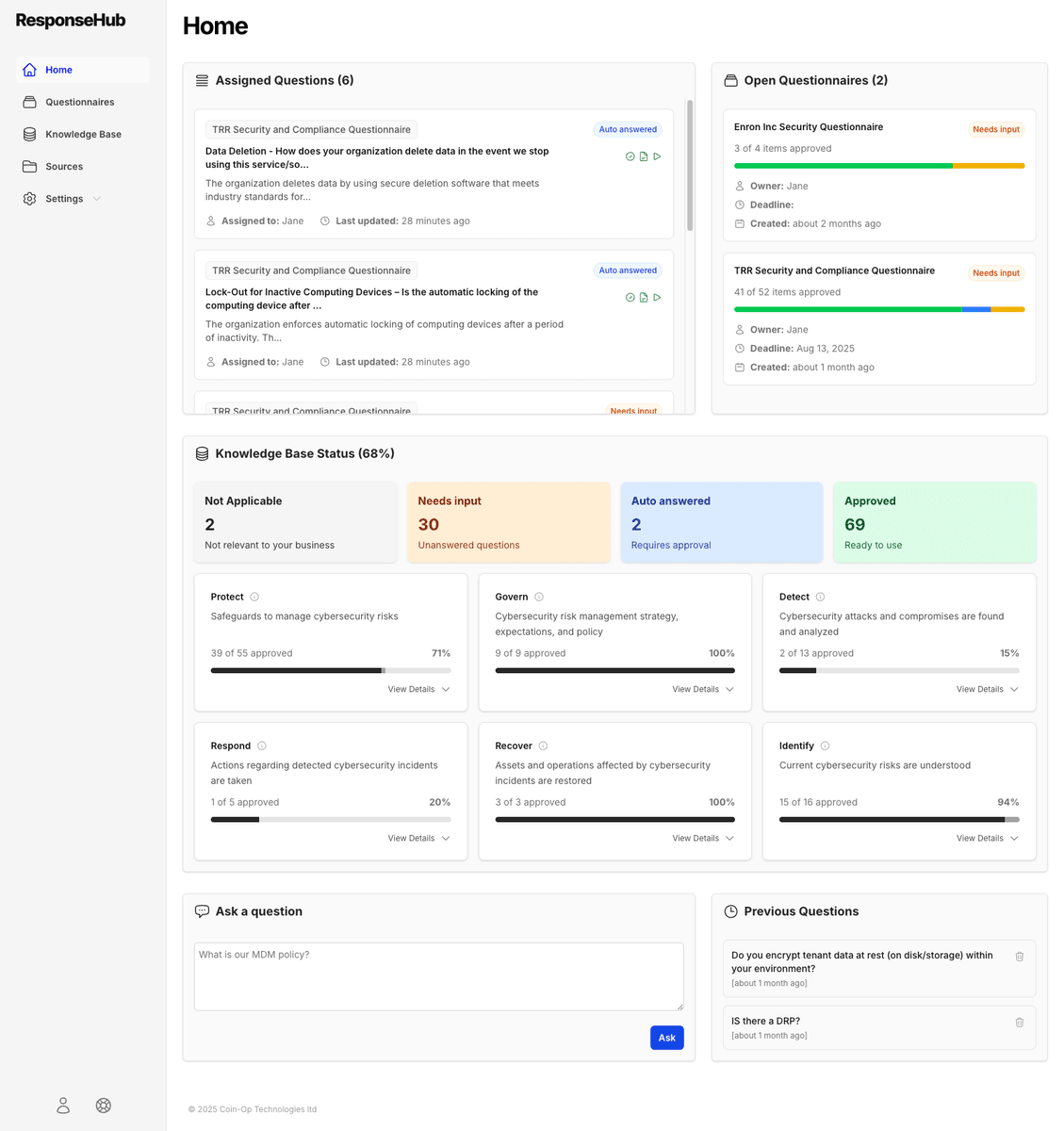Expand View Details under Respond category
1064x1131 pixels.
pos(417,838)
